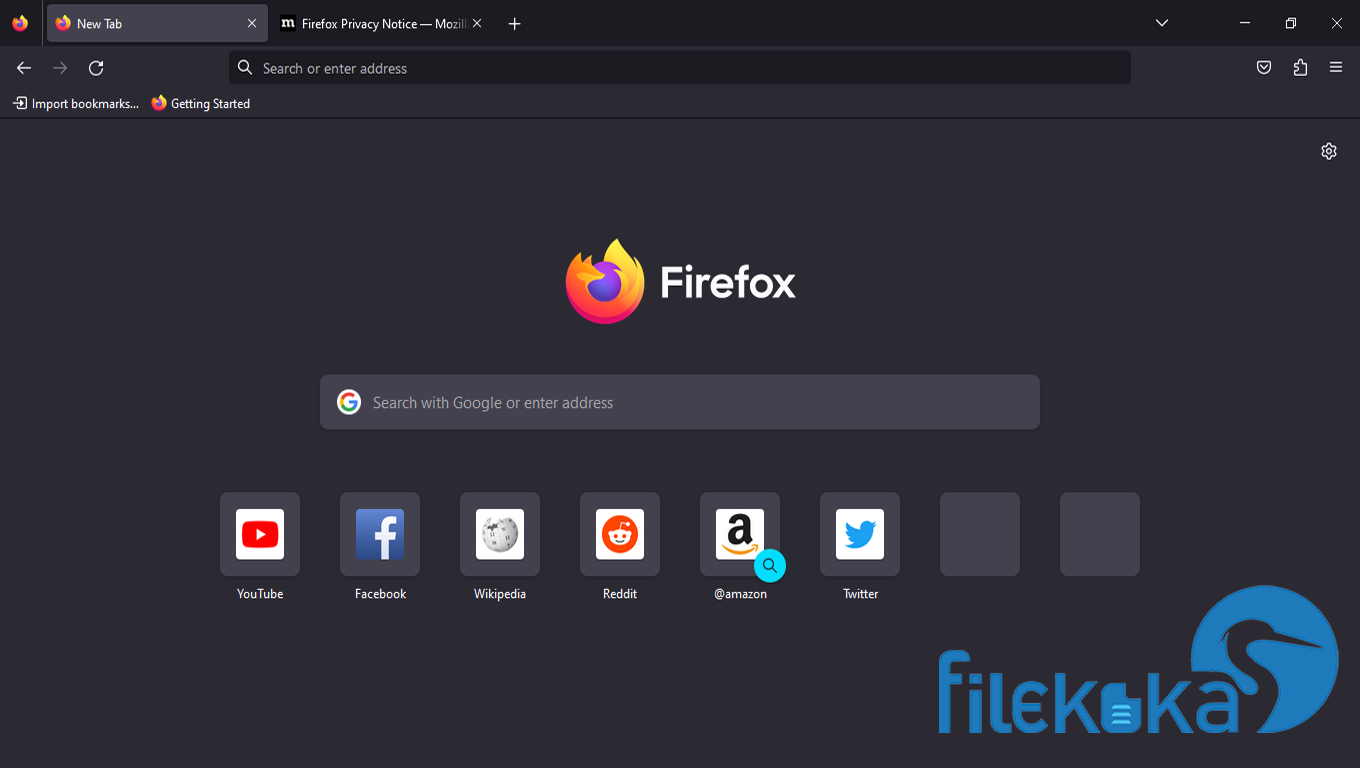1360x768 pixels.
Task: Click Import bookmarks in bookmarks toolbar
Action: 76,103
